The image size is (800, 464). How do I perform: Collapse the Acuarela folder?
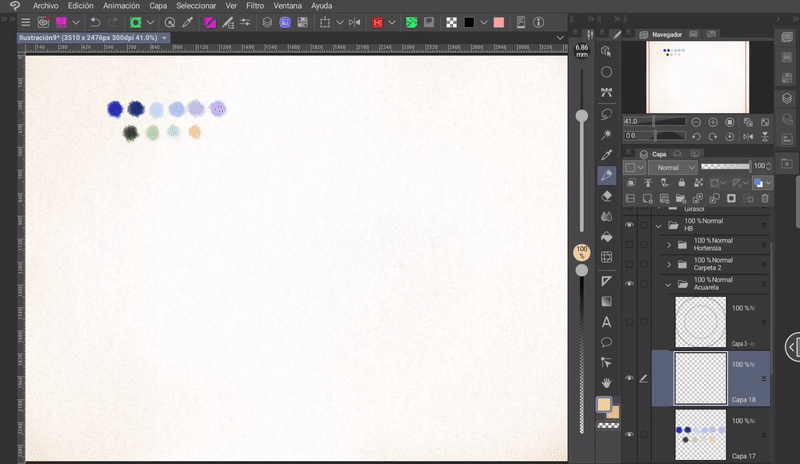click(668, 284)
